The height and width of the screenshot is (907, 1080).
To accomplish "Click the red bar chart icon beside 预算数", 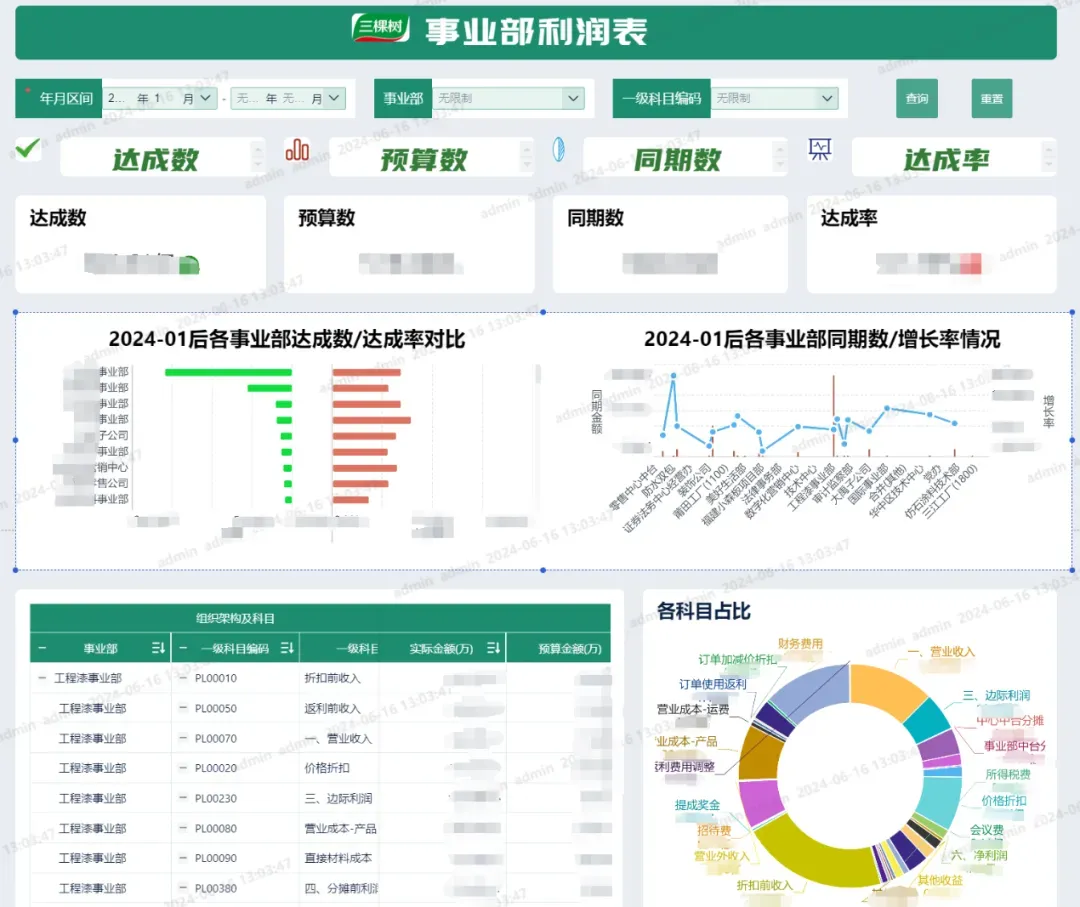I will [x=297, y=149].
